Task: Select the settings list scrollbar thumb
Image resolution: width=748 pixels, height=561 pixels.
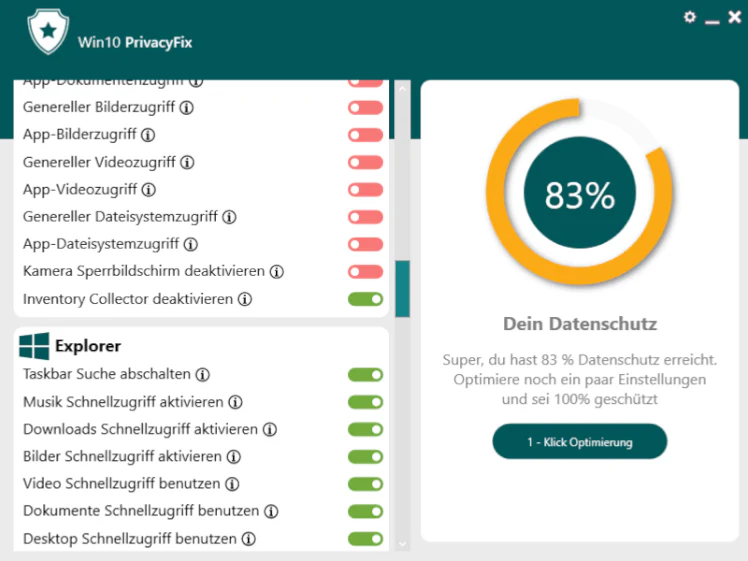Action: 403,289
